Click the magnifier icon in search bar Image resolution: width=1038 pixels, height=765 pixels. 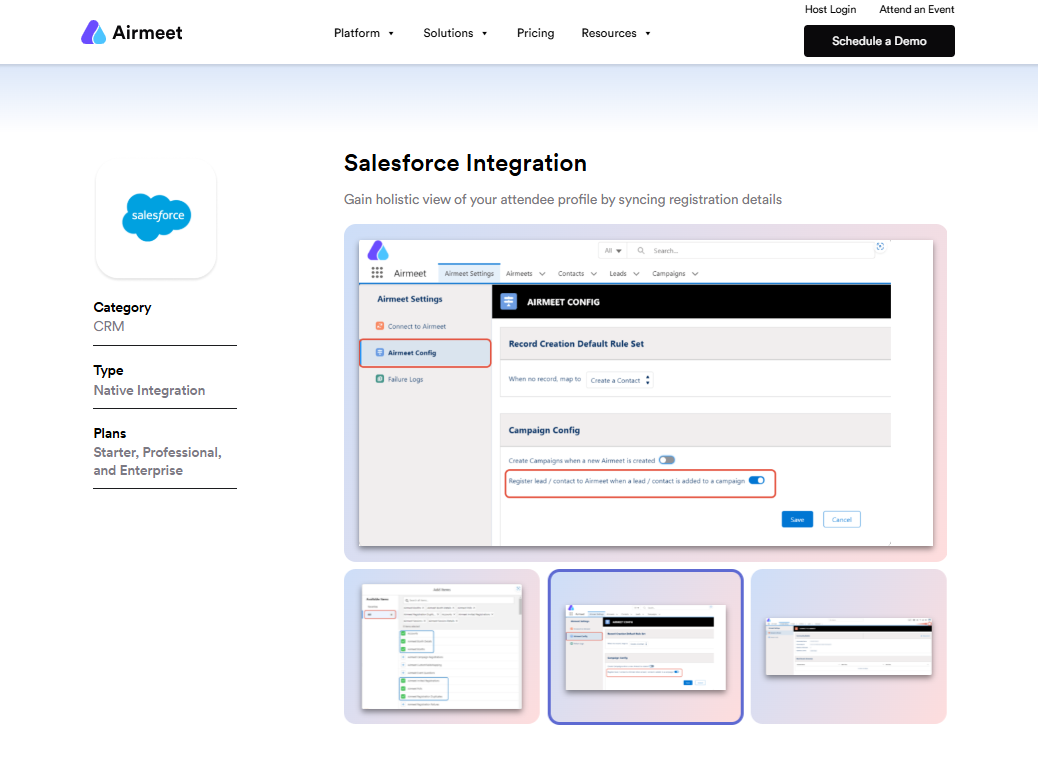click(641, 250)
